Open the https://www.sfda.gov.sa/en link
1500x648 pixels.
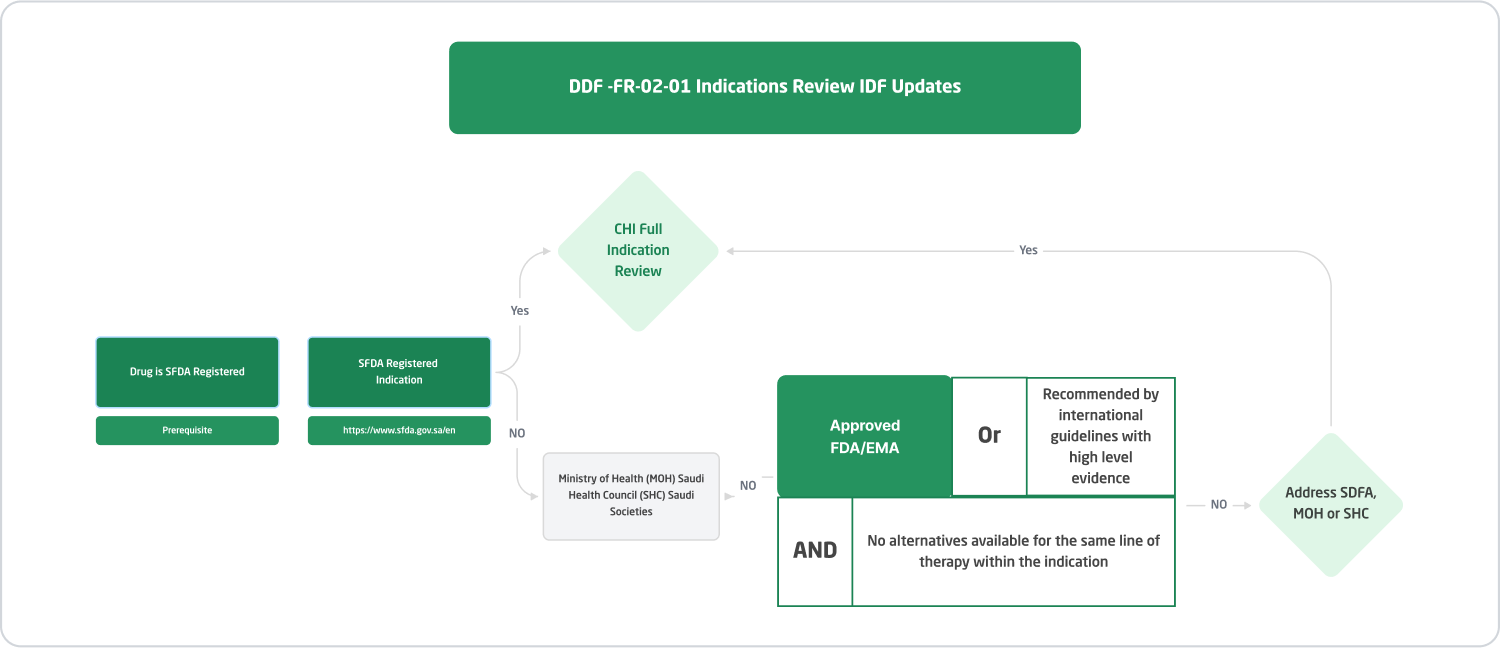click(399, 430)
